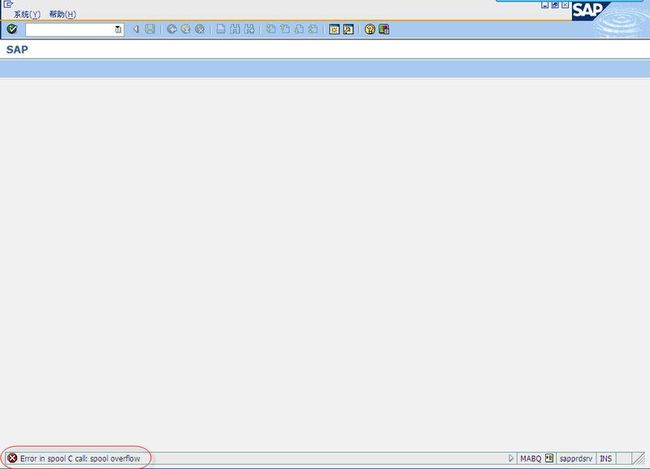Restore the SAP window size
Screen dimensions: 650x469
pos(555,5)
